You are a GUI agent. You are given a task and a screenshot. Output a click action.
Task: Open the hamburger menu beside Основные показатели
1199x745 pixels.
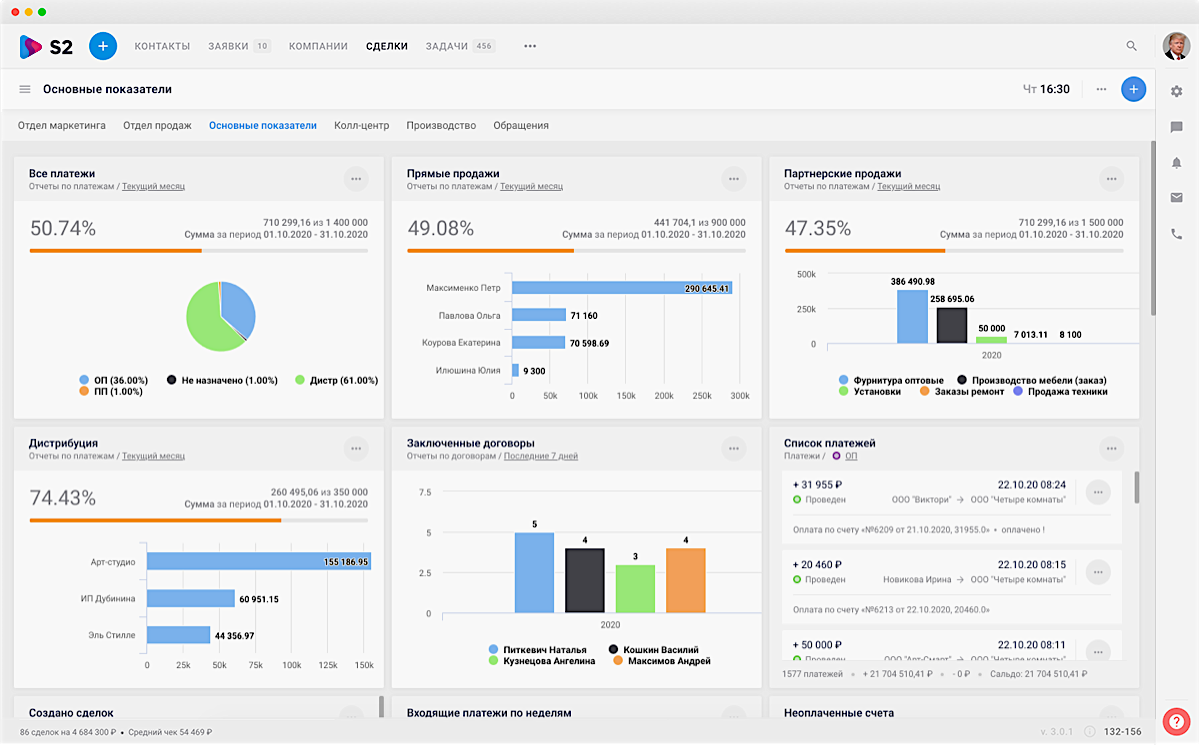pyautogui.click(x=24, y=89)
